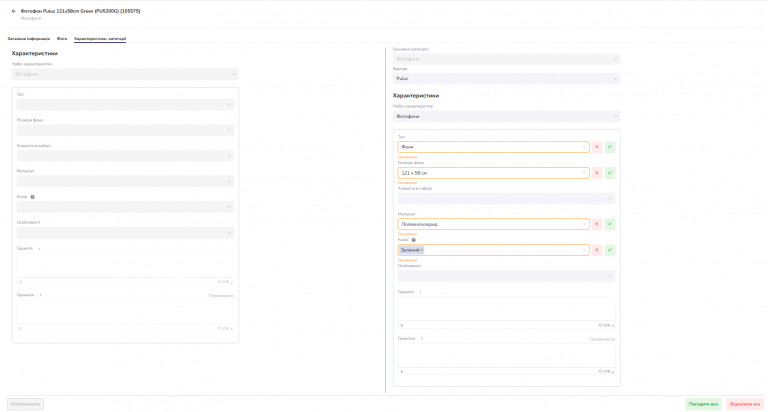The width and height of the screenshot is (768, 412).
Task: Reject the 121 x 58 см size change
Action: (597, 173)
